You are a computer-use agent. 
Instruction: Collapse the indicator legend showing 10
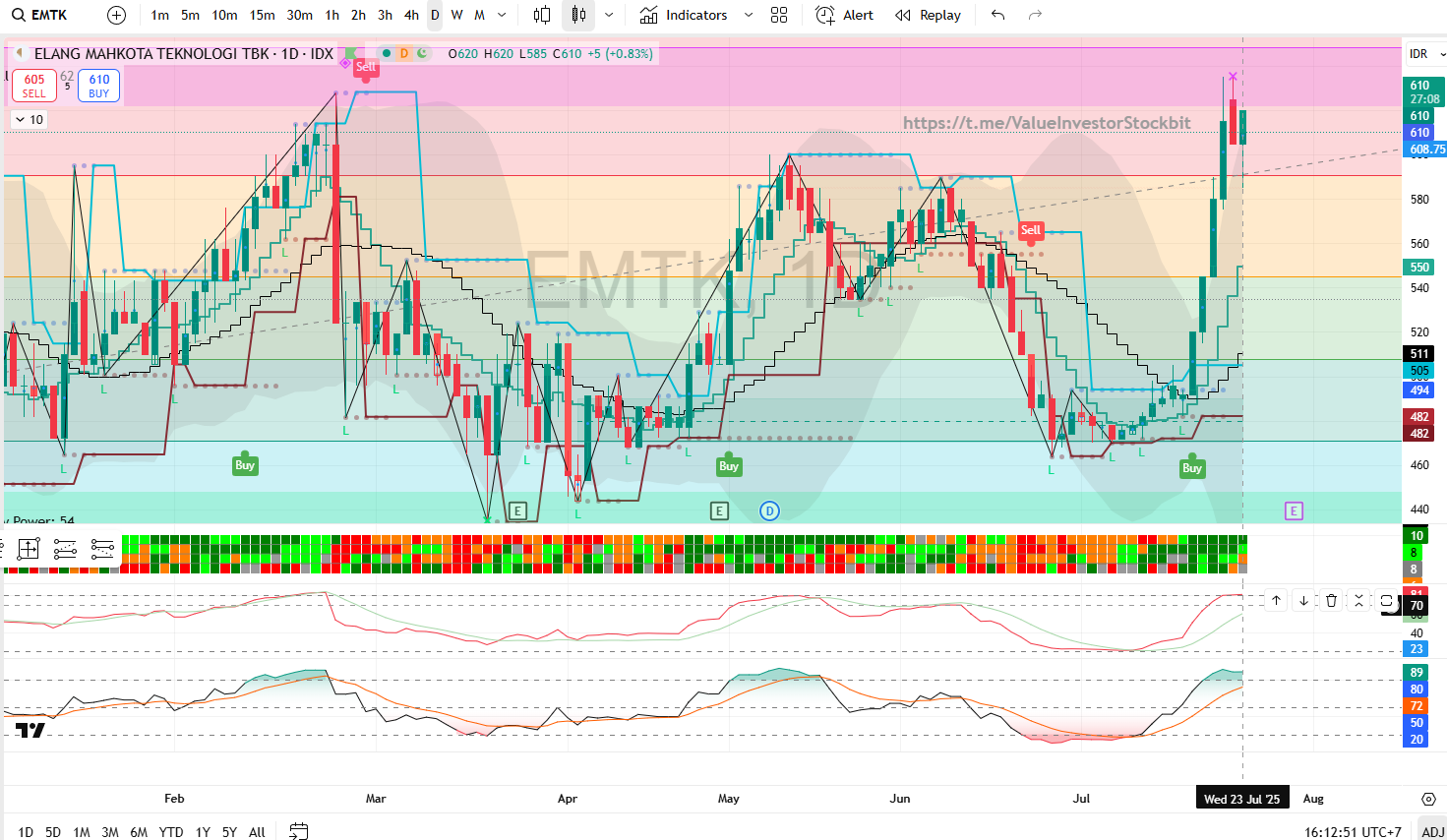pos(29,119)
